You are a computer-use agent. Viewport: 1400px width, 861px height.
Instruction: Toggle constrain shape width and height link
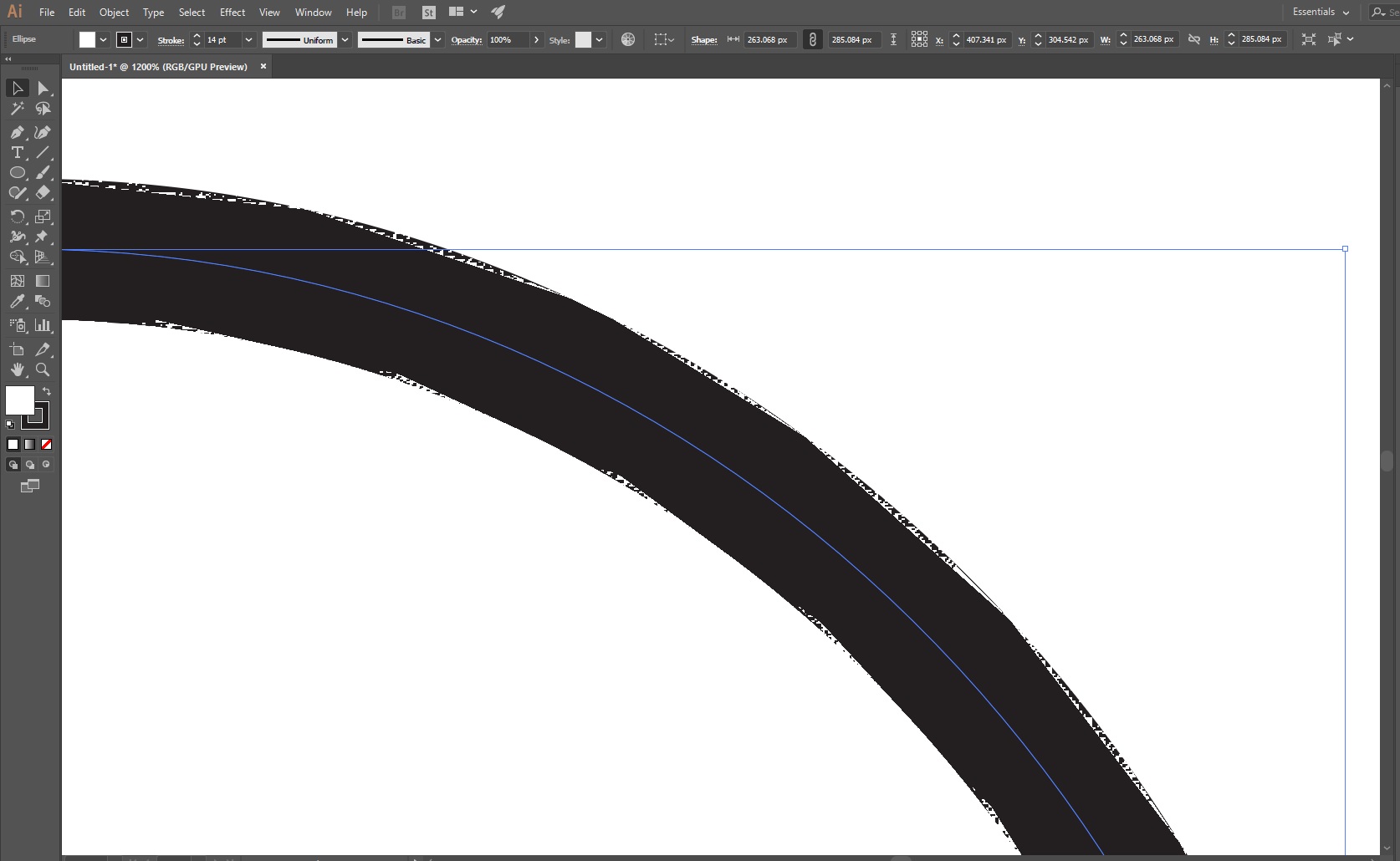(x=812, y=39)
